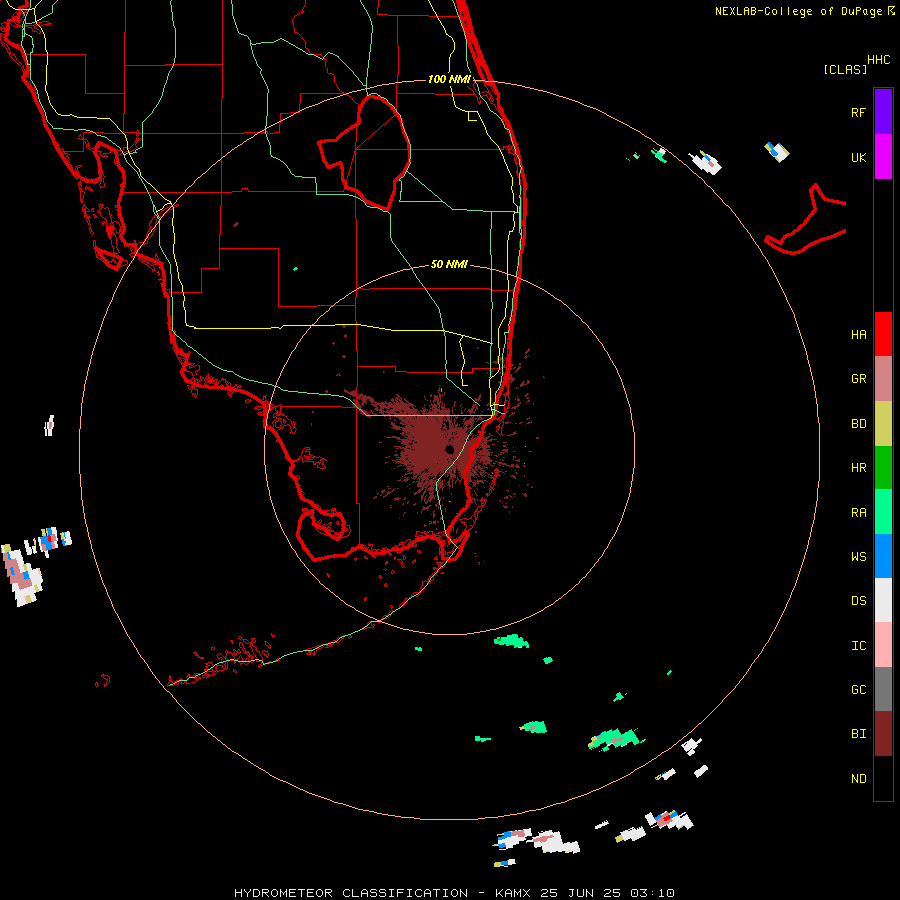Click the '100 NMI' range ring label
Screen dimensions: 900x900
pyautogui.click(x=449, y=79)
